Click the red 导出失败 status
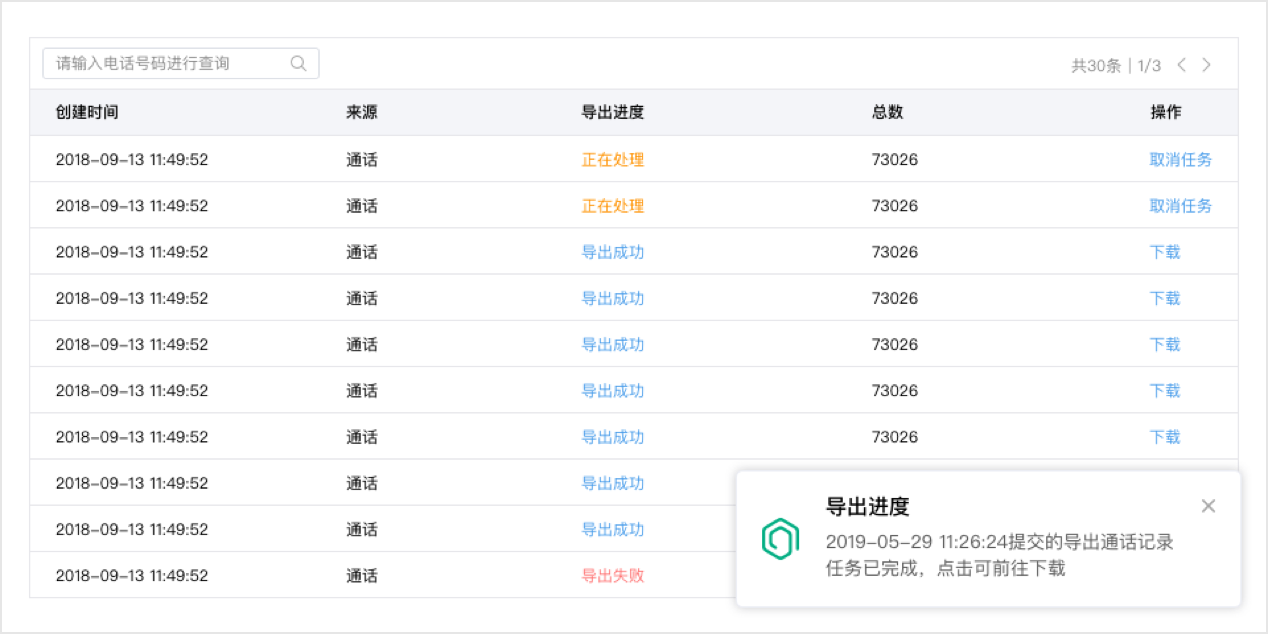The height and width of the screenshot is (634, 1268). 613,575
